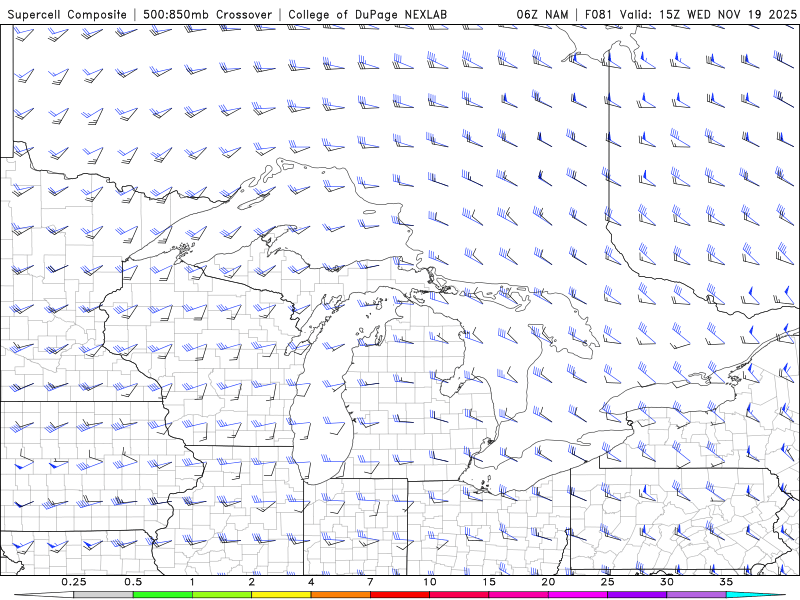Click the gray color bar segment
This screenshot has width=800, height=600.
point(103,595)
